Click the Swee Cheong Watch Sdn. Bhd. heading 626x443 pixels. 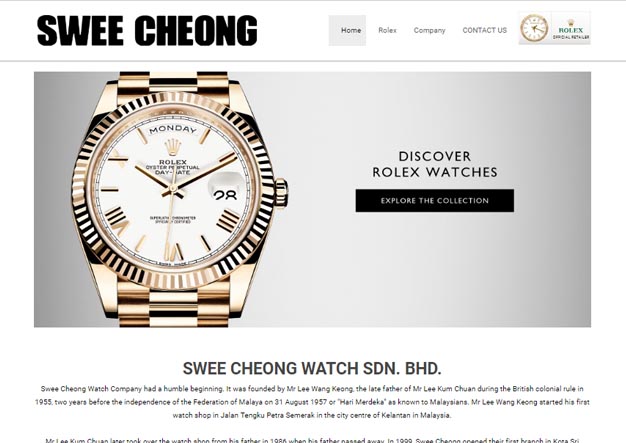click(312, 368)
